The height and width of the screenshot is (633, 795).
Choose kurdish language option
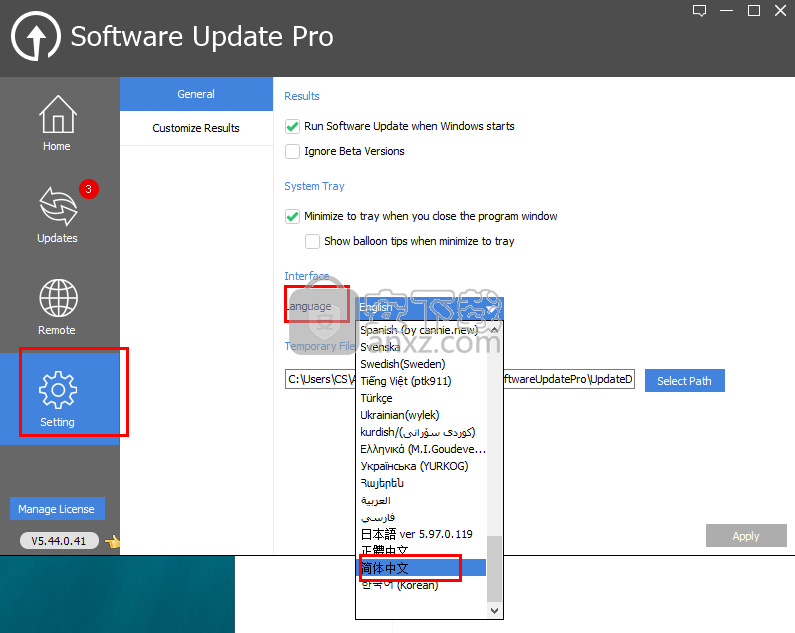pyautogui.click(x=421, y=432)
